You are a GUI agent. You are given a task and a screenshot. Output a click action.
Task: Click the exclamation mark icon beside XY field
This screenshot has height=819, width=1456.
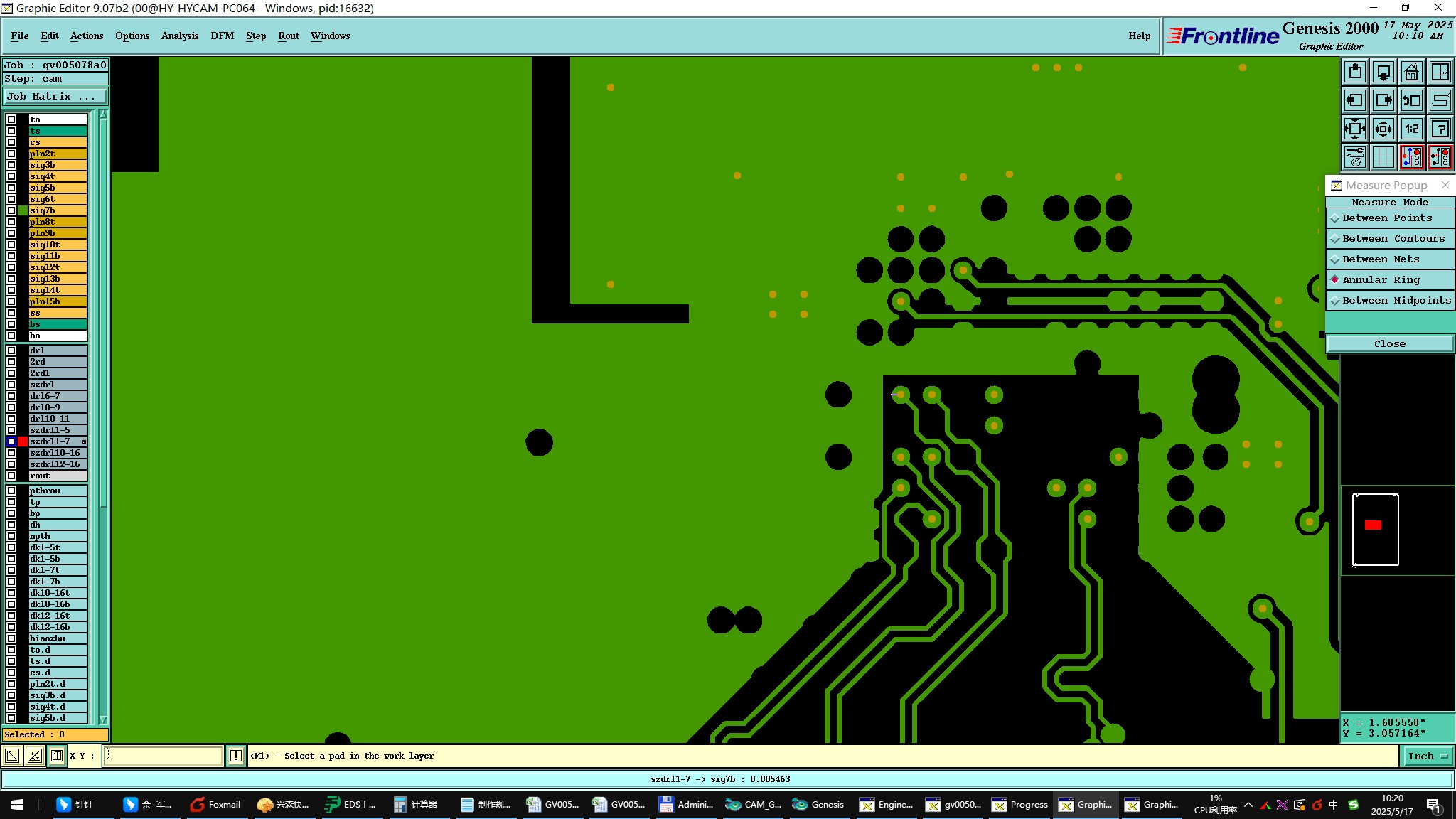point(236,756)
